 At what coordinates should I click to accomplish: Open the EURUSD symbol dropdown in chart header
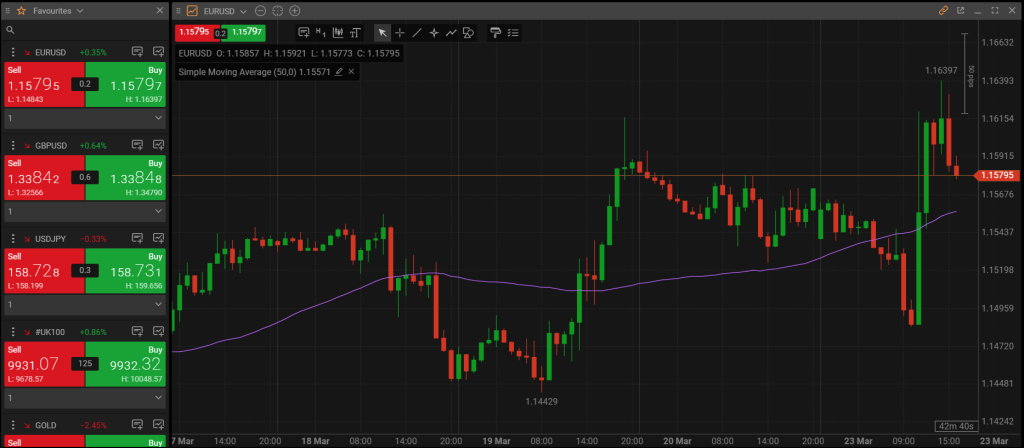pos(241,10)
